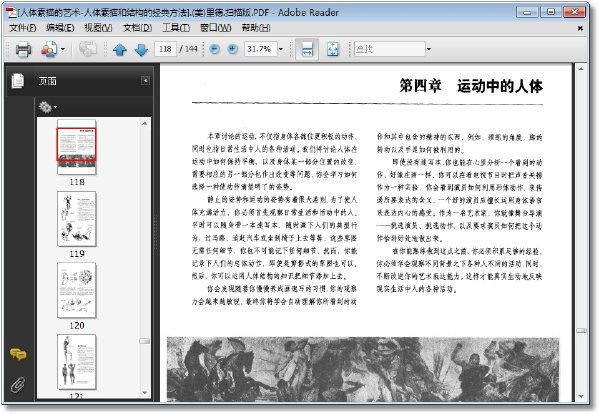The image size is (600, 415).
Task: Open the collaborate people icon
Action: (x=49, y=49)
